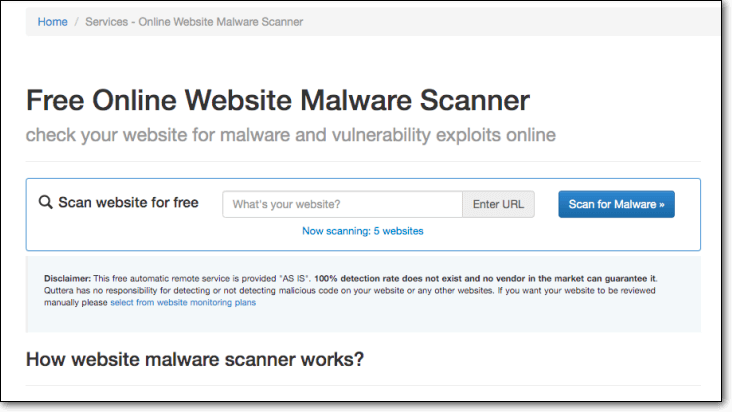Click the 'What's your website?' URL field
Image resolution: width=732 pixels, height=412 pixels.
[342, 204]
